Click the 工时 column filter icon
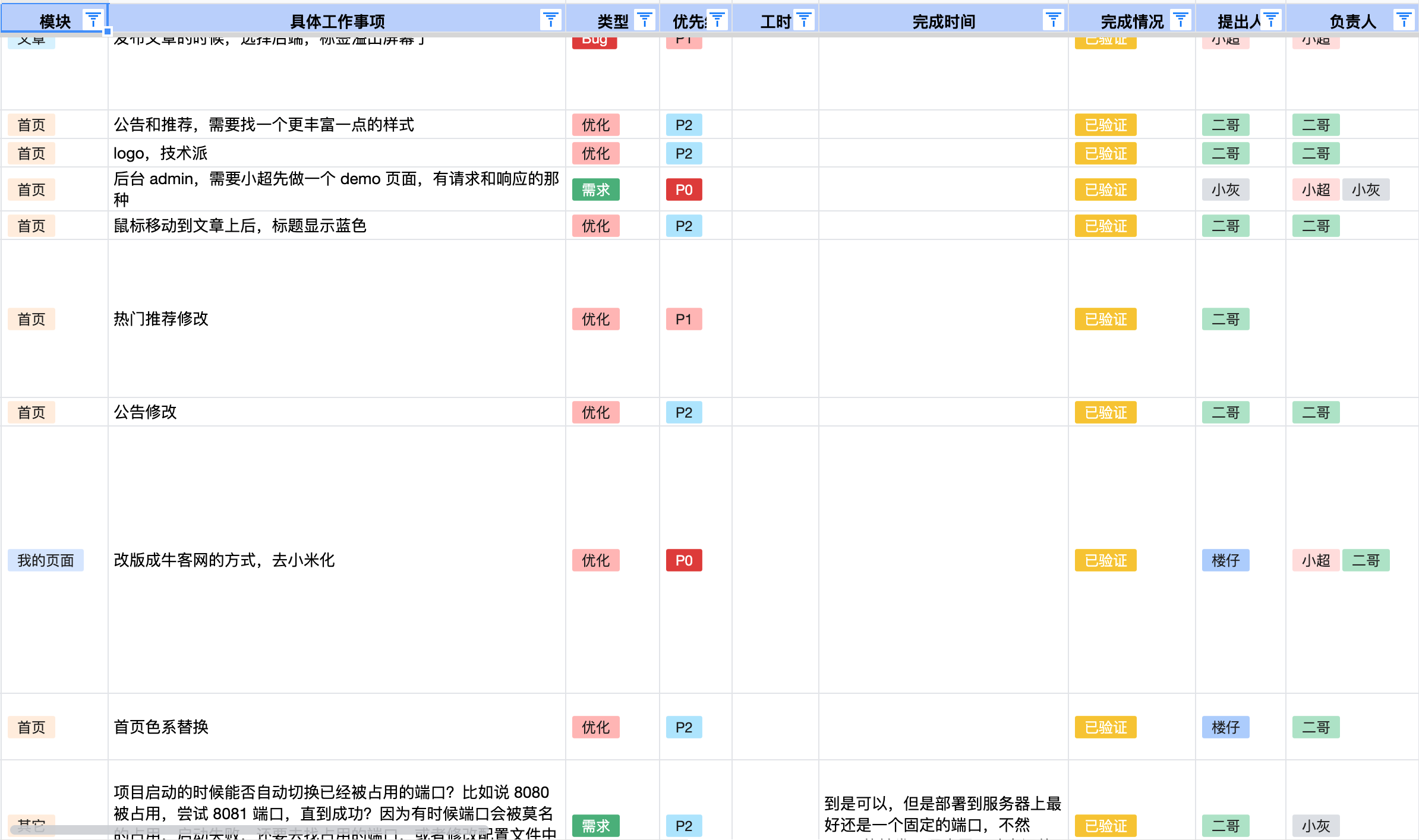This screenshot has width=1419, height=840. click(803, 21)
